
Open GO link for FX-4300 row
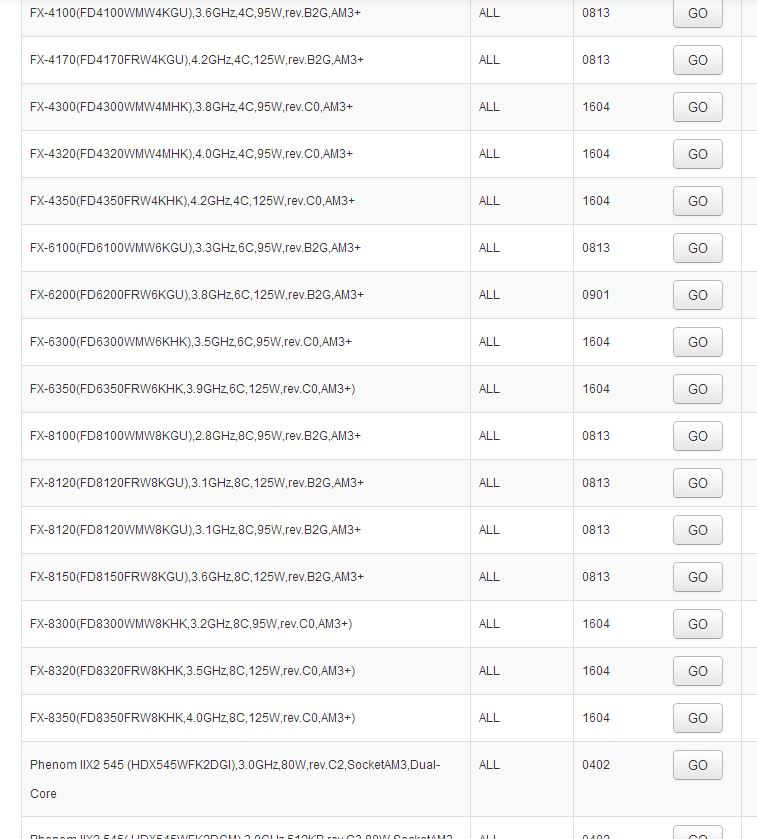[x=698, y=107]
